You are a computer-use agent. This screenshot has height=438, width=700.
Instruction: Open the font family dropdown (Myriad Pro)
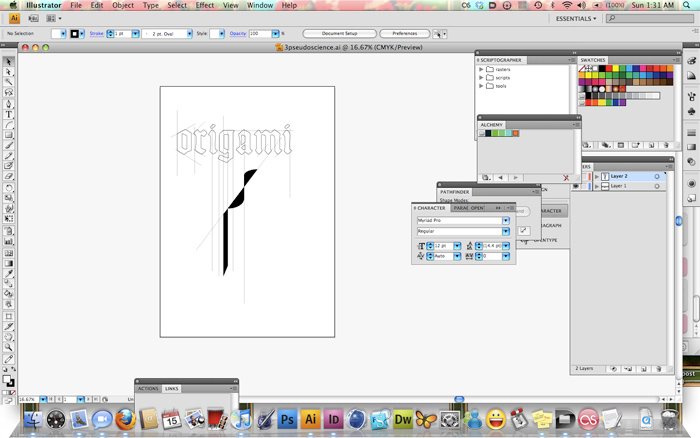[506, 221]
